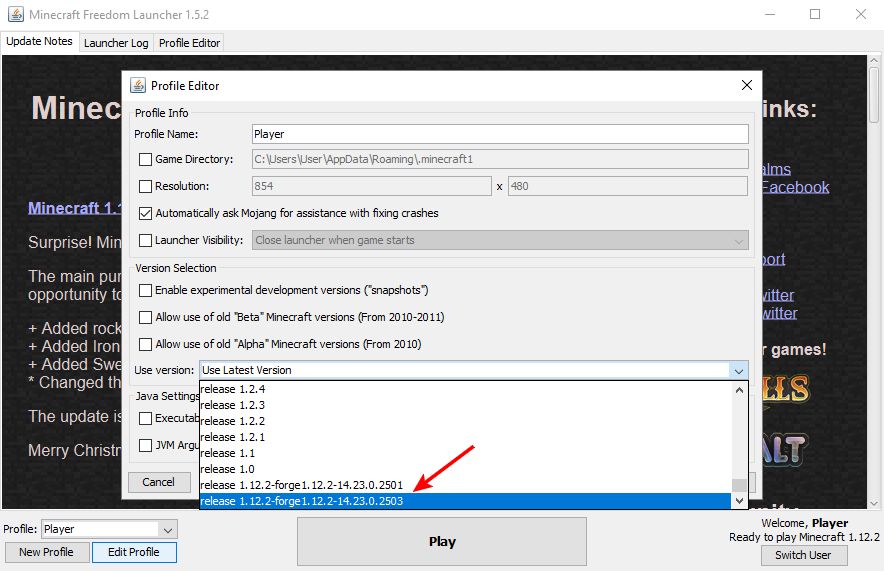Click the Profile Name text field
Viewport: 884px width, 571px height.
coord(500,134)
